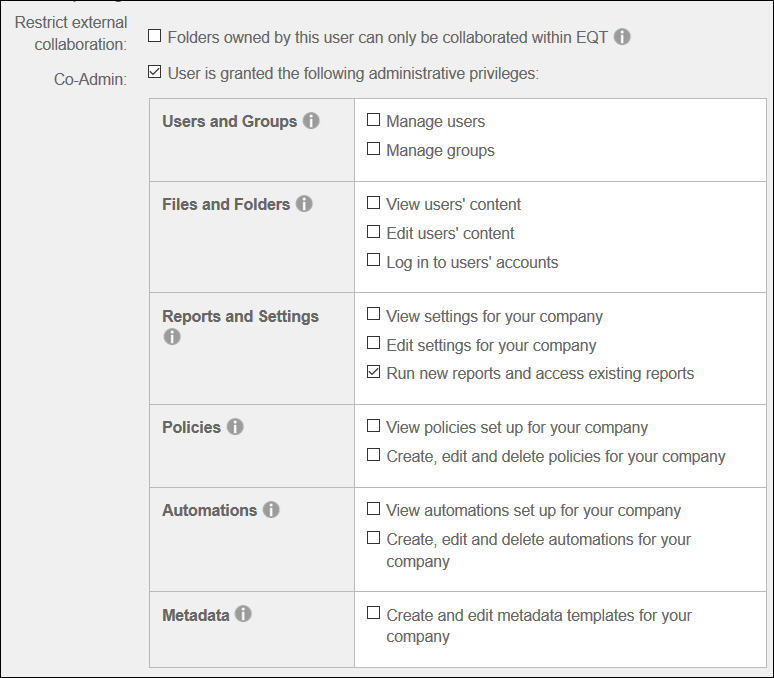This screenshot has height=678, width=774.
Task: Check Edit settings for your company
Action: click(x=374, y=345)
